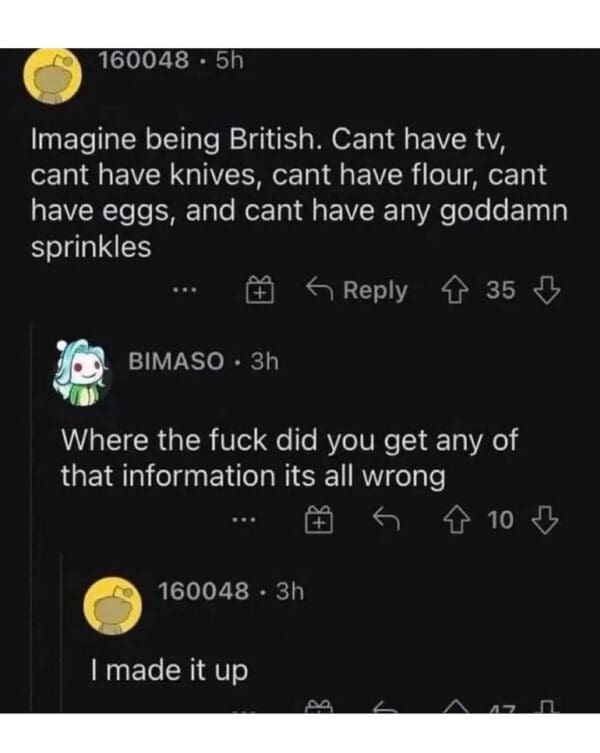Click the reply arrow on BIMASO's comment
The width and height of the screenshot is (600, 753).
click(383, 518)
